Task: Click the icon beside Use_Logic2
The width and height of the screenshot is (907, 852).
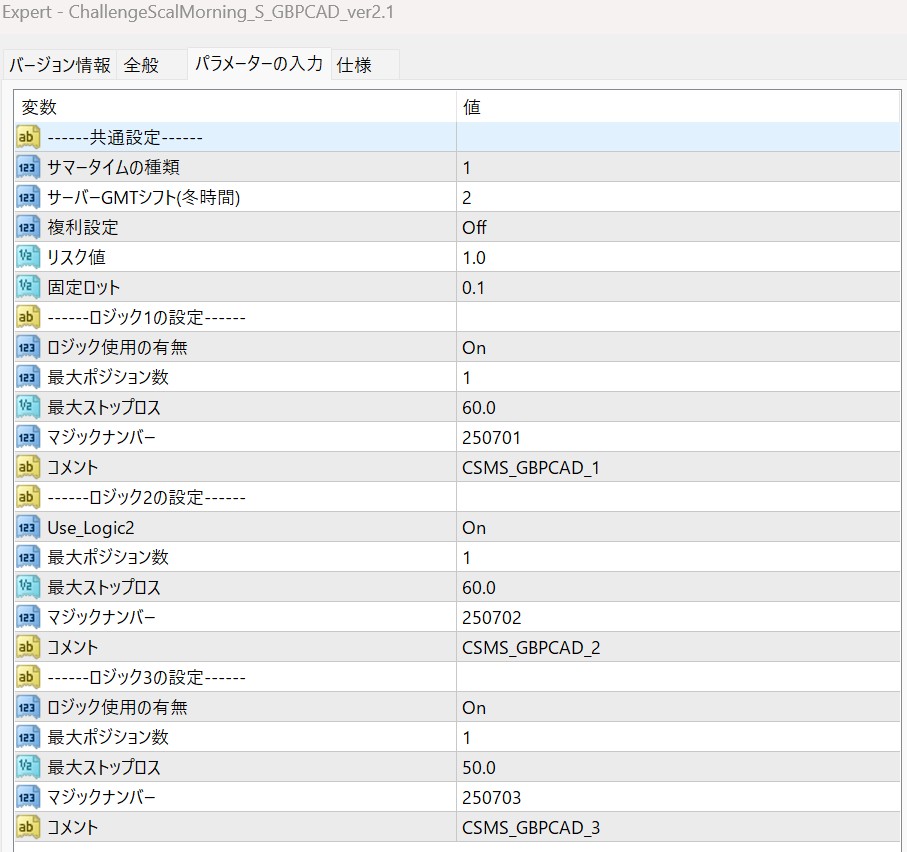Action: pyautogui.click(x=28, y=527)
